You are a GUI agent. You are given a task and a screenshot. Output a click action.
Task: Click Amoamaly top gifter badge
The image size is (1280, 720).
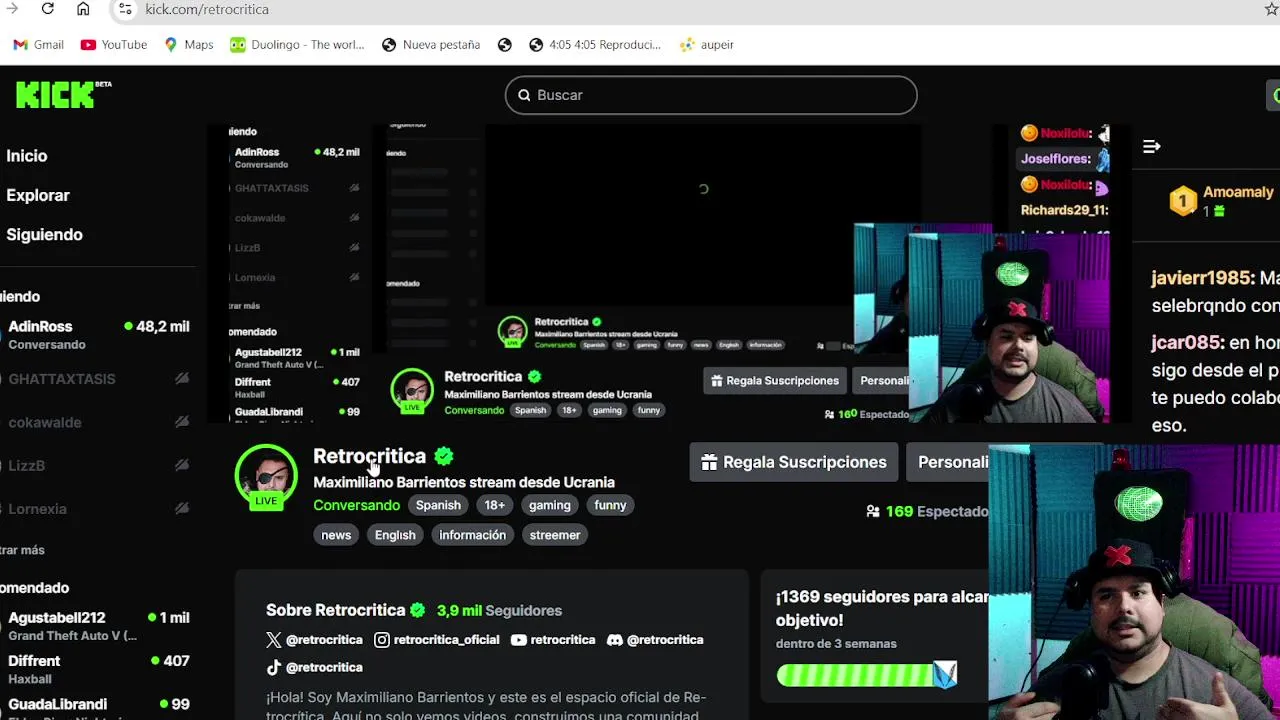[x=1183, y=201]
